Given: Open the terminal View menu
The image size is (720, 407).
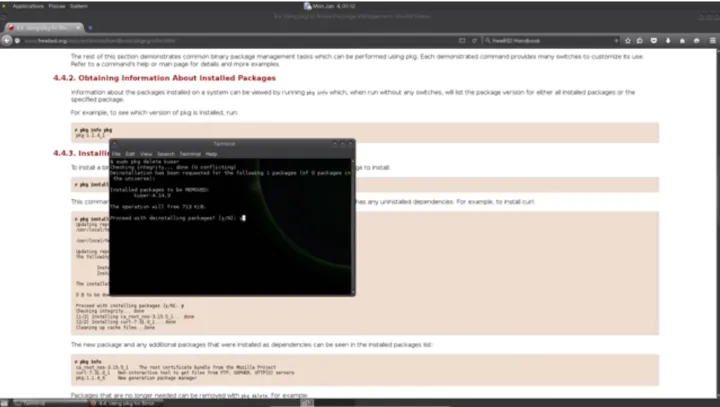Looking at the screenshot, I should (146, 153).
